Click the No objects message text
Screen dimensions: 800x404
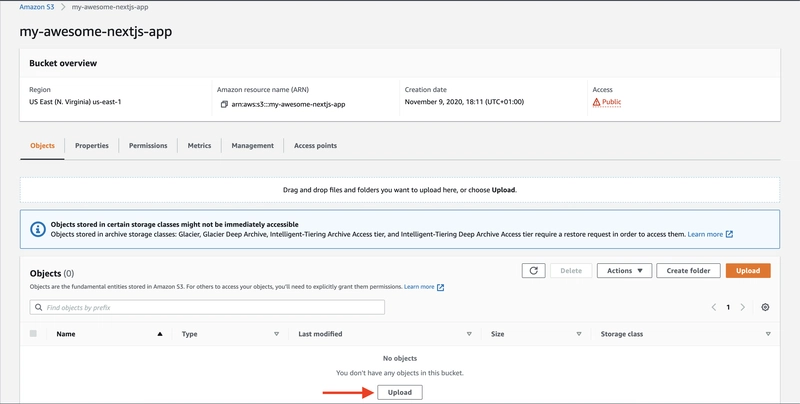399,358
